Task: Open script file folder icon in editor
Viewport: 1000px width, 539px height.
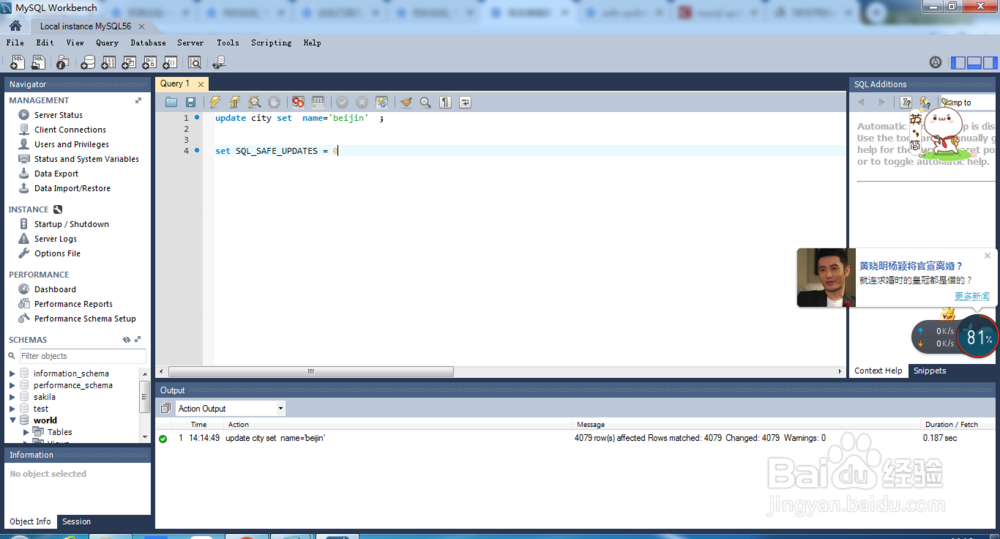Action: pos(171,102)
